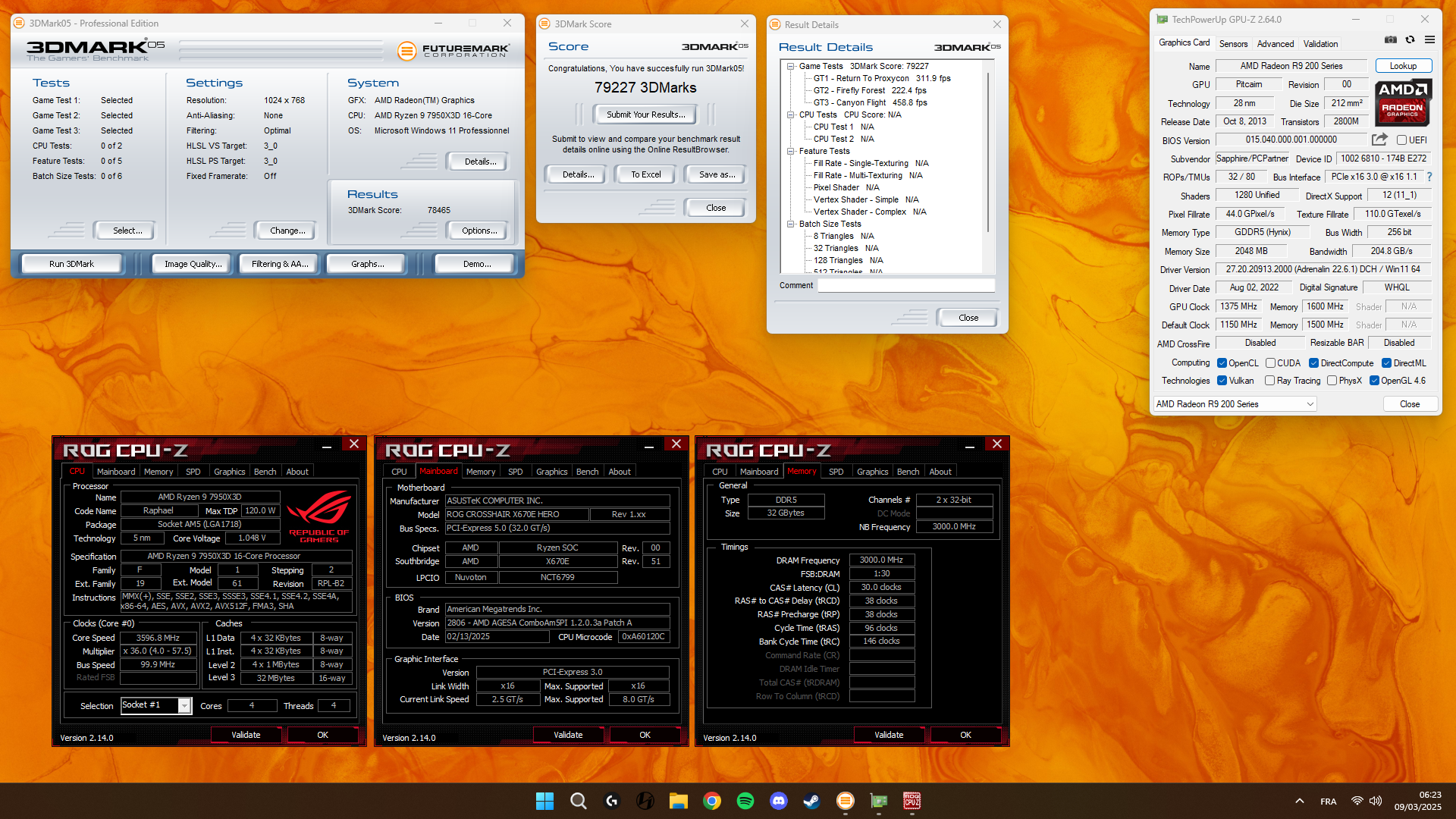Switch to ROG CPU-Z via its taskbar icon
The width and height of the screenshot is (1456, 819).
pos(912,801)
